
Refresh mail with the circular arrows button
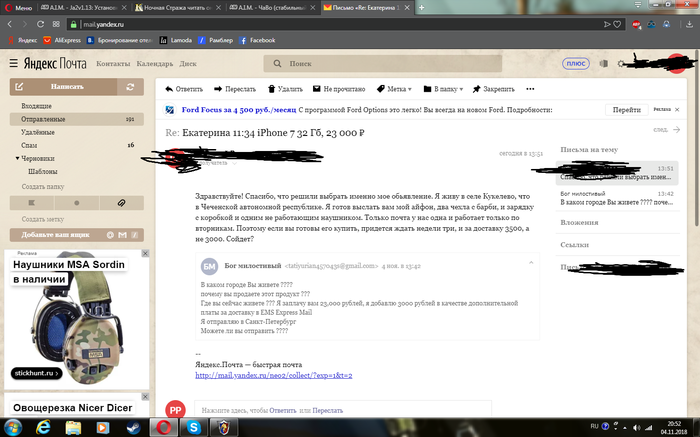(128, 87)
